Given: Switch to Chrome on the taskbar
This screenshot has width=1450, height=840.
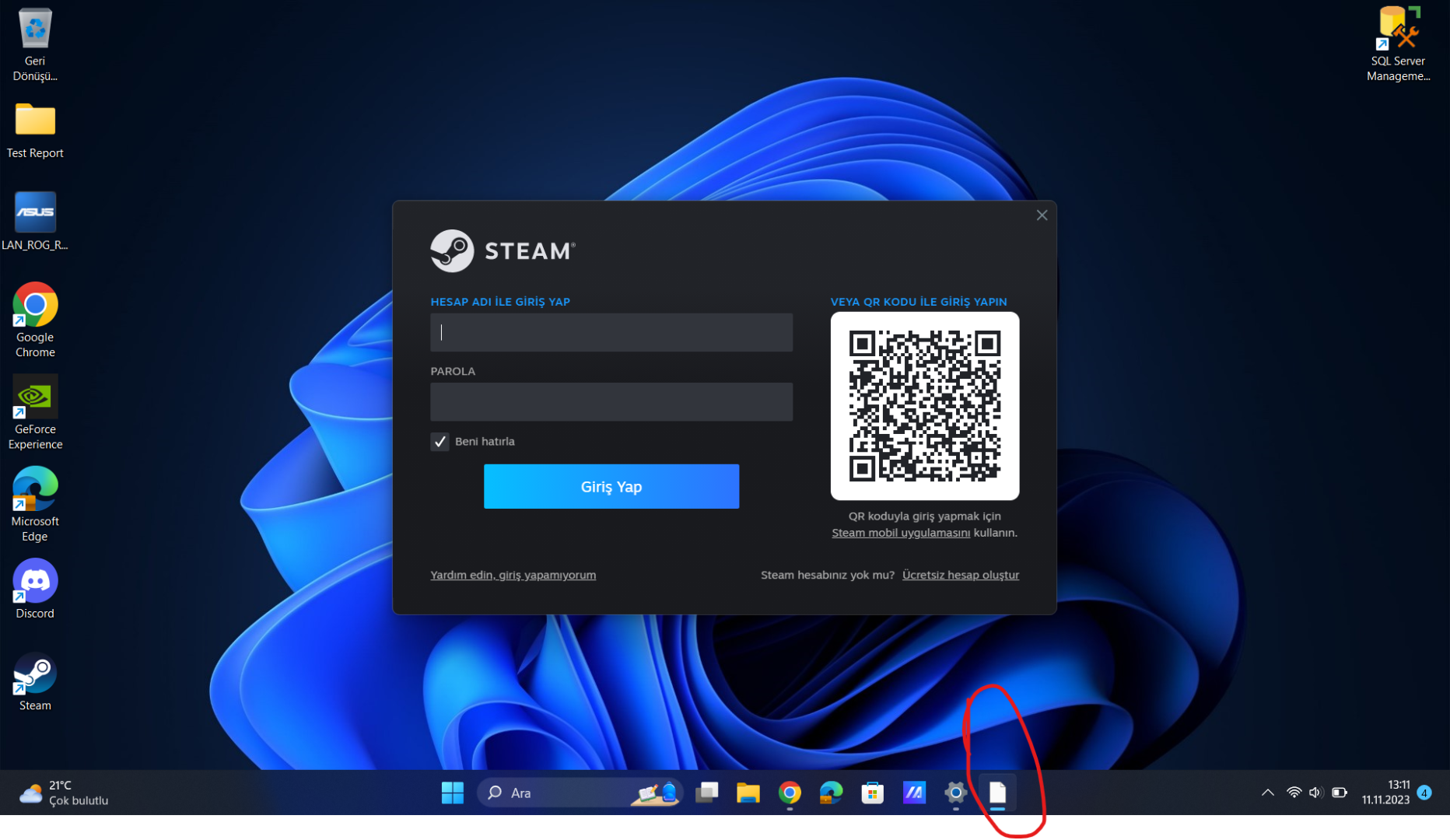Looking at the screenshot, I should (790, 793).
